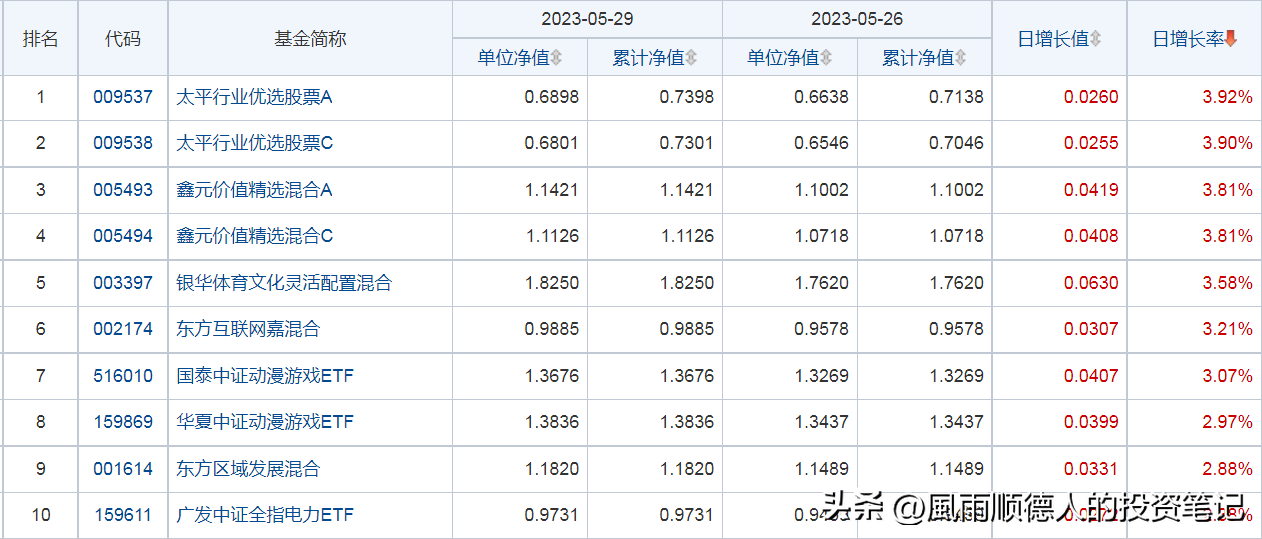Open 东方互联网嘉混合 fund page
This screenshot has height=539, width=1262.
[248, 329]
